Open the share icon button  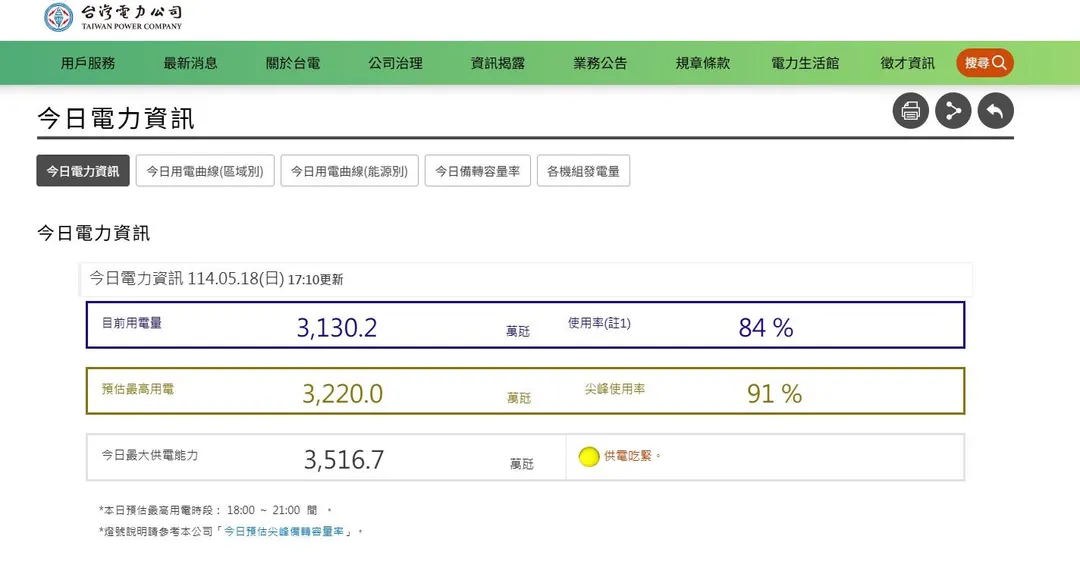coord(953,111)
